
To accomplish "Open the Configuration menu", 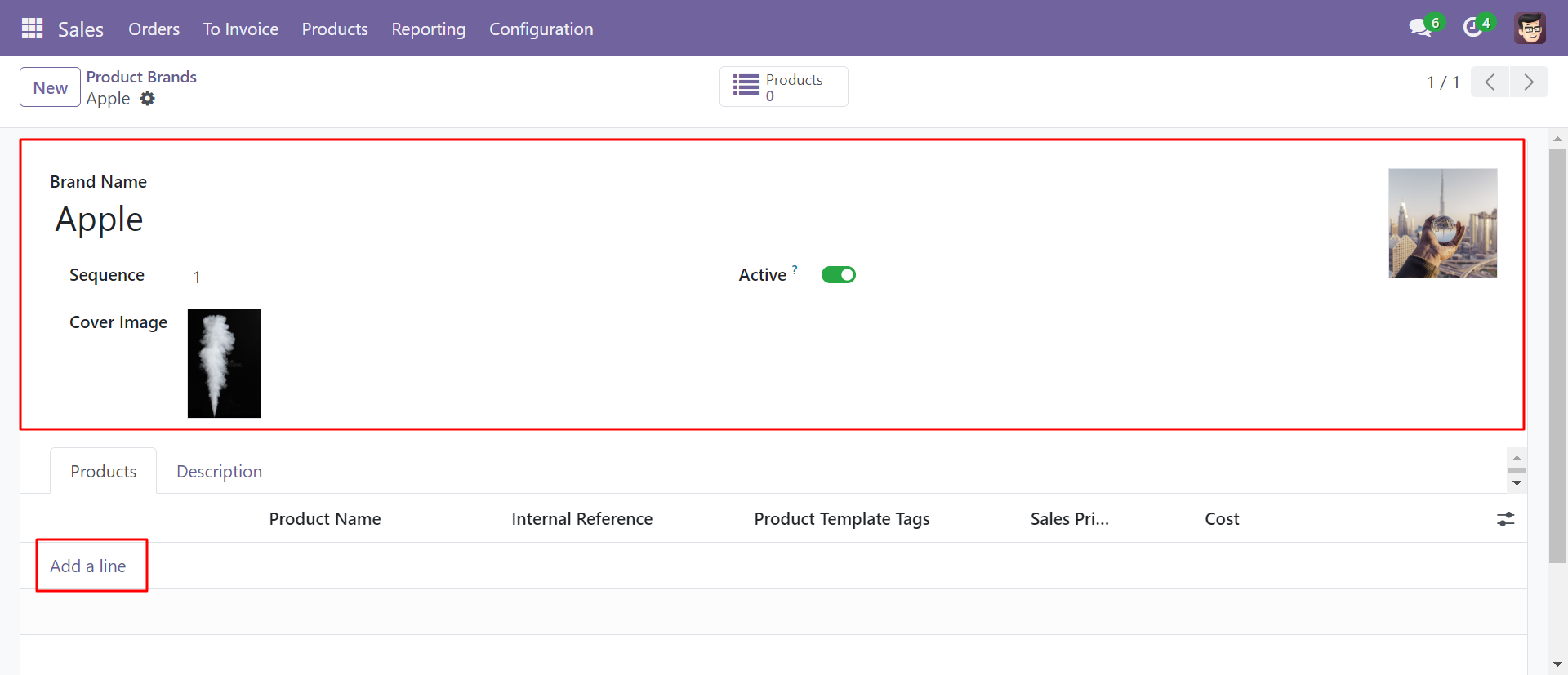I will coord(541,29).
